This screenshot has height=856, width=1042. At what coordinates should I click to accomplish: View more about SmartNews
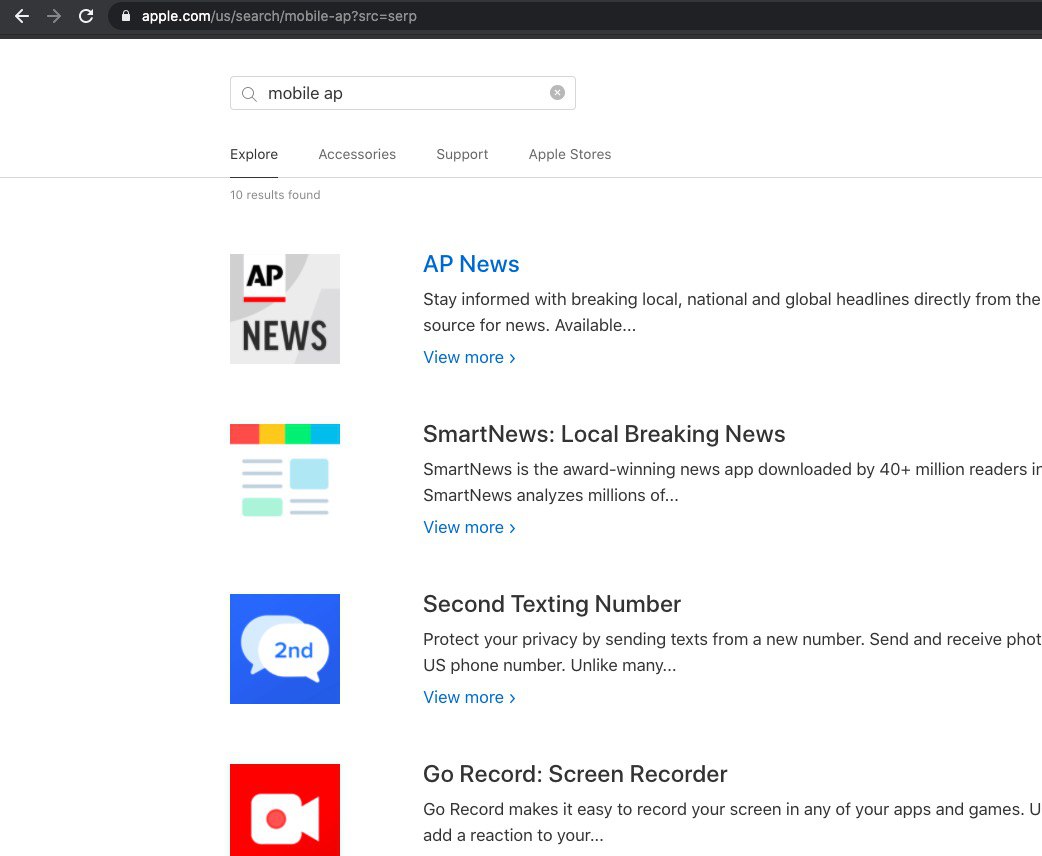pyautogui.click(x=469, y=527)
